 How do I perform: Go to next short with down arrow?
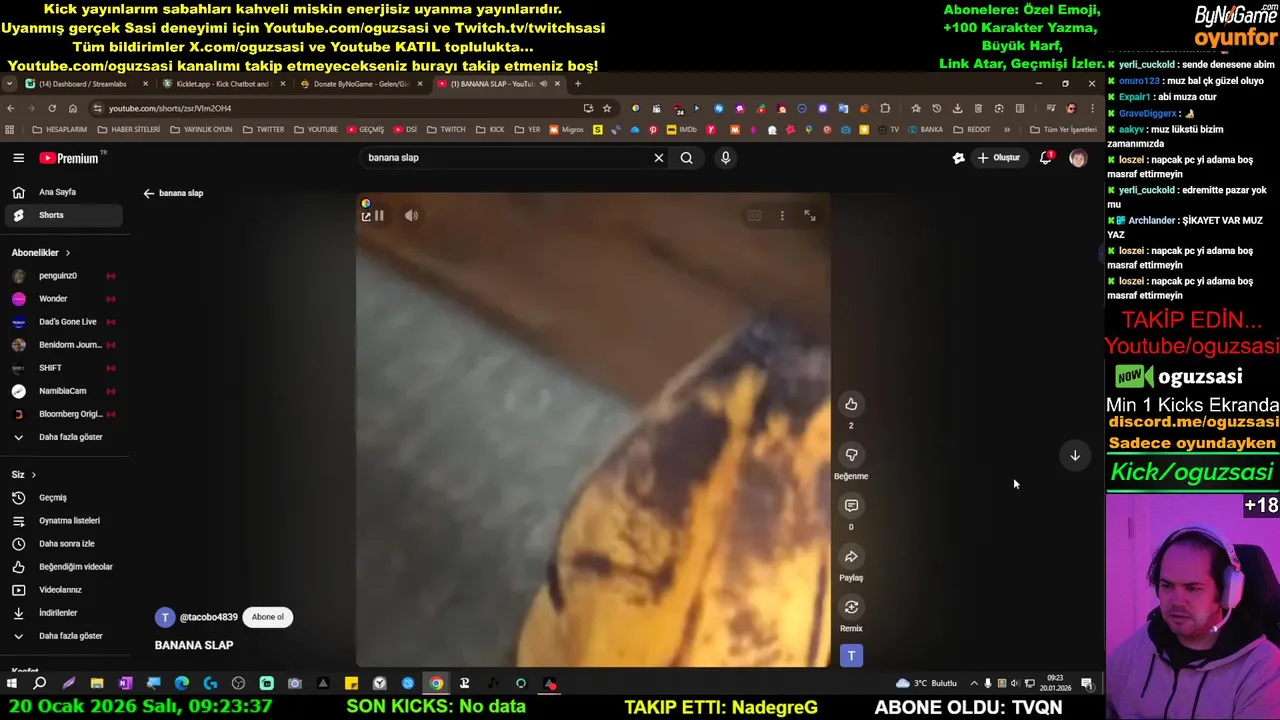(1075, 456)
